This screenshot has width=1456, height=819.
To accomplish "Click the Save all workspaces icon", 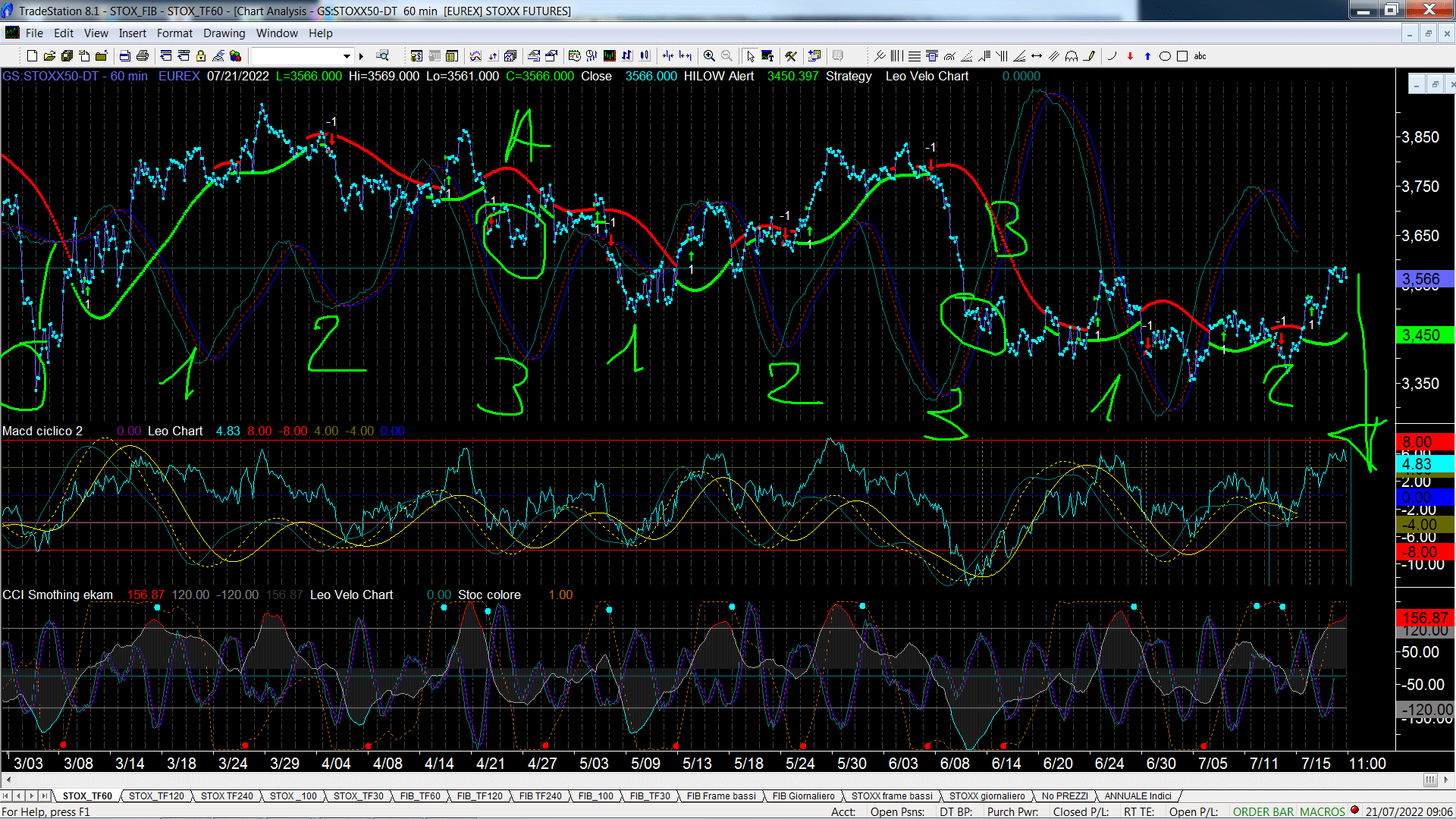I will [x=67, y=56].
